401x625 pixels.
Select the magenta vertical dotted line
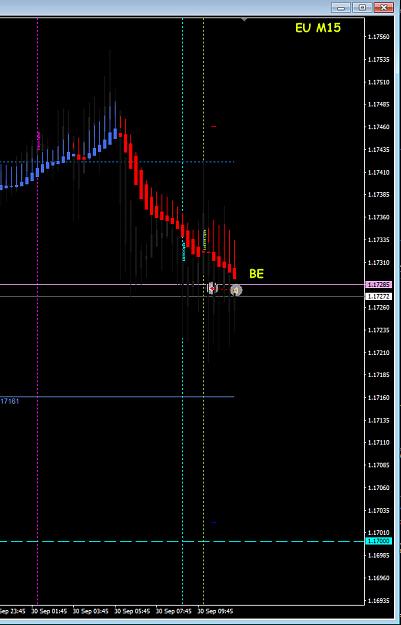click(x=37, y=311)
